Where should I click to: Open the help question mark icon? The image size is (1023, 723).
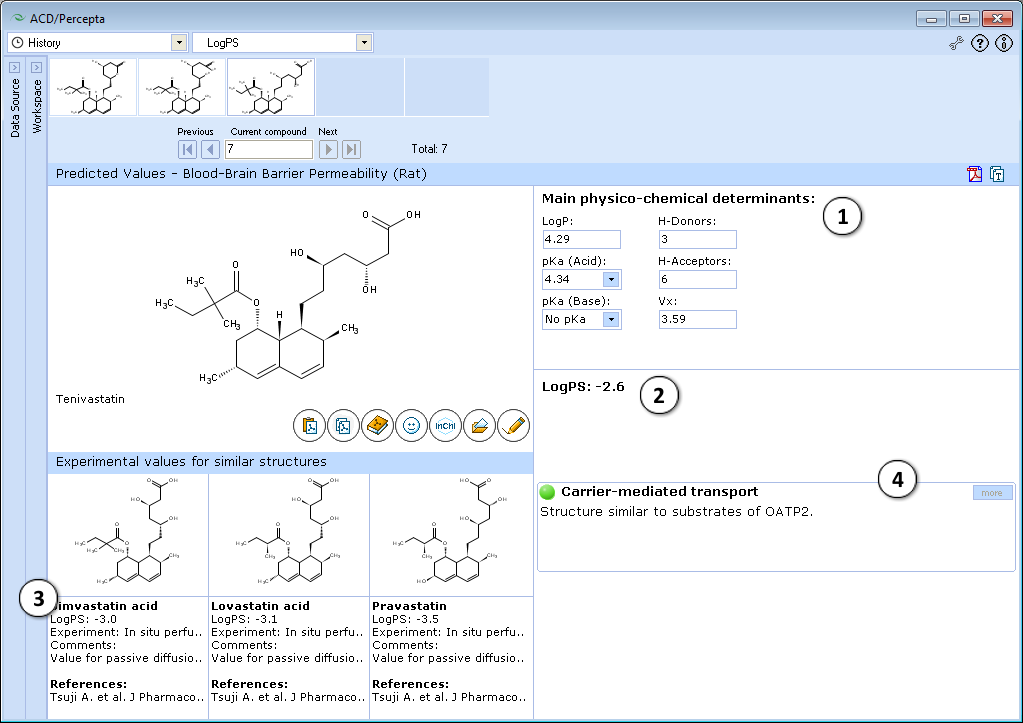(x=980, y=43)
